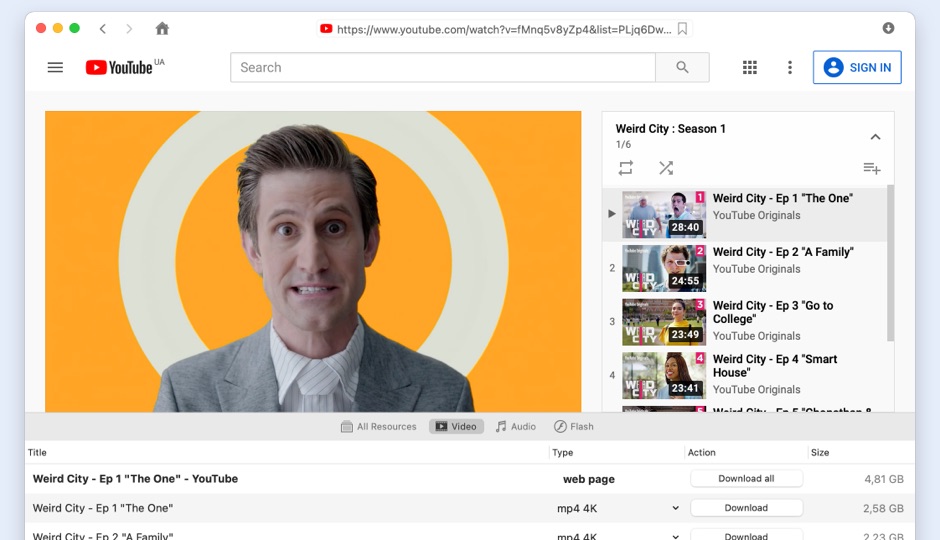Image resolution: width=940 pixels, height=540 pixels.
Task: Download Ep 1 "The One" mp4 4K
Action: pyautogui.click(x=746, y=508)
